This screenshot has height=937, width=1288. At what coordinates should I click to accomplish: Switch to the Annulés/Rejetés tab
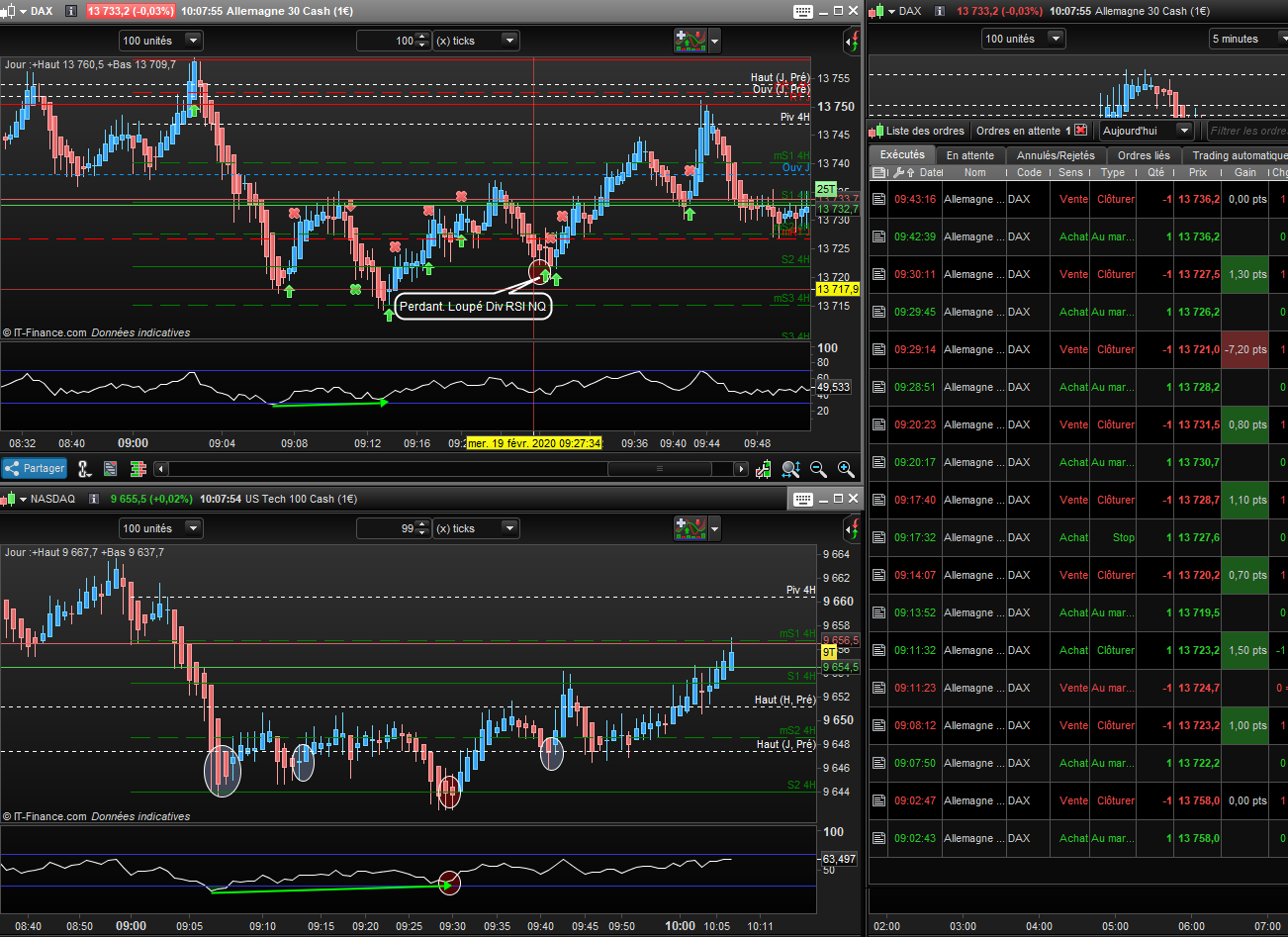(x=1056, y=155)
